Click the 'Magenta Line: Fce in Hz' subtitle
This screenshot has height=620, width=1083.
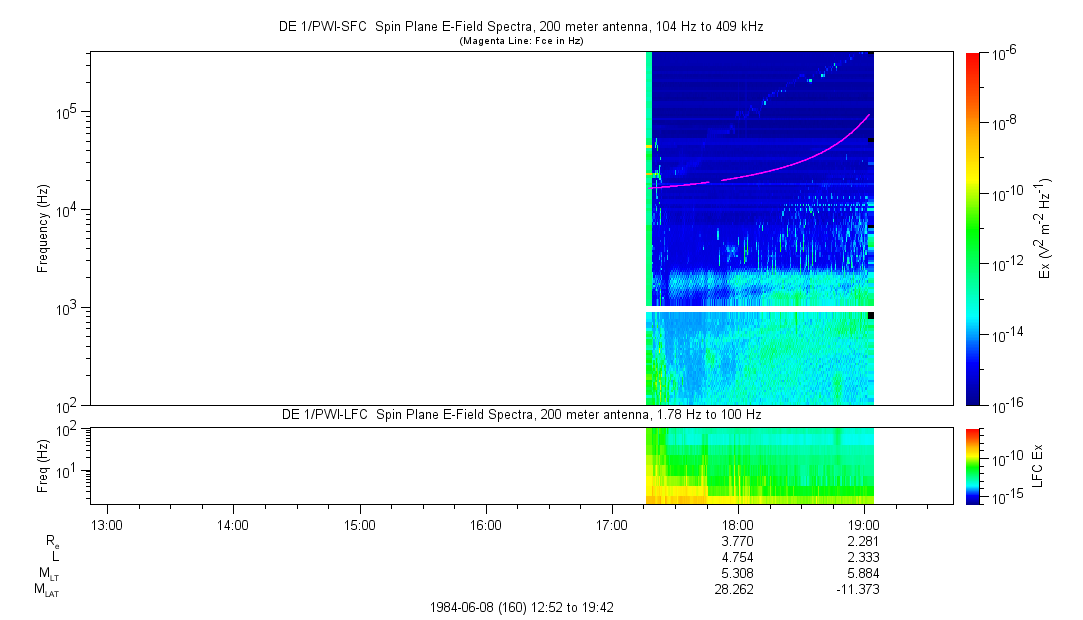(520, 41)
